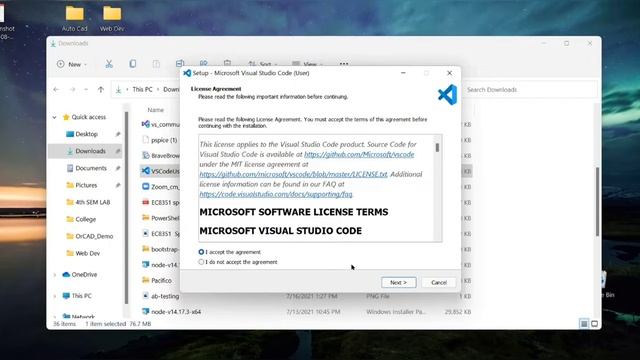The height and width of the screenshot is (360, 640).
Task: Click the Cut icon in Explorer toolbar
Action: coord(109,64)
